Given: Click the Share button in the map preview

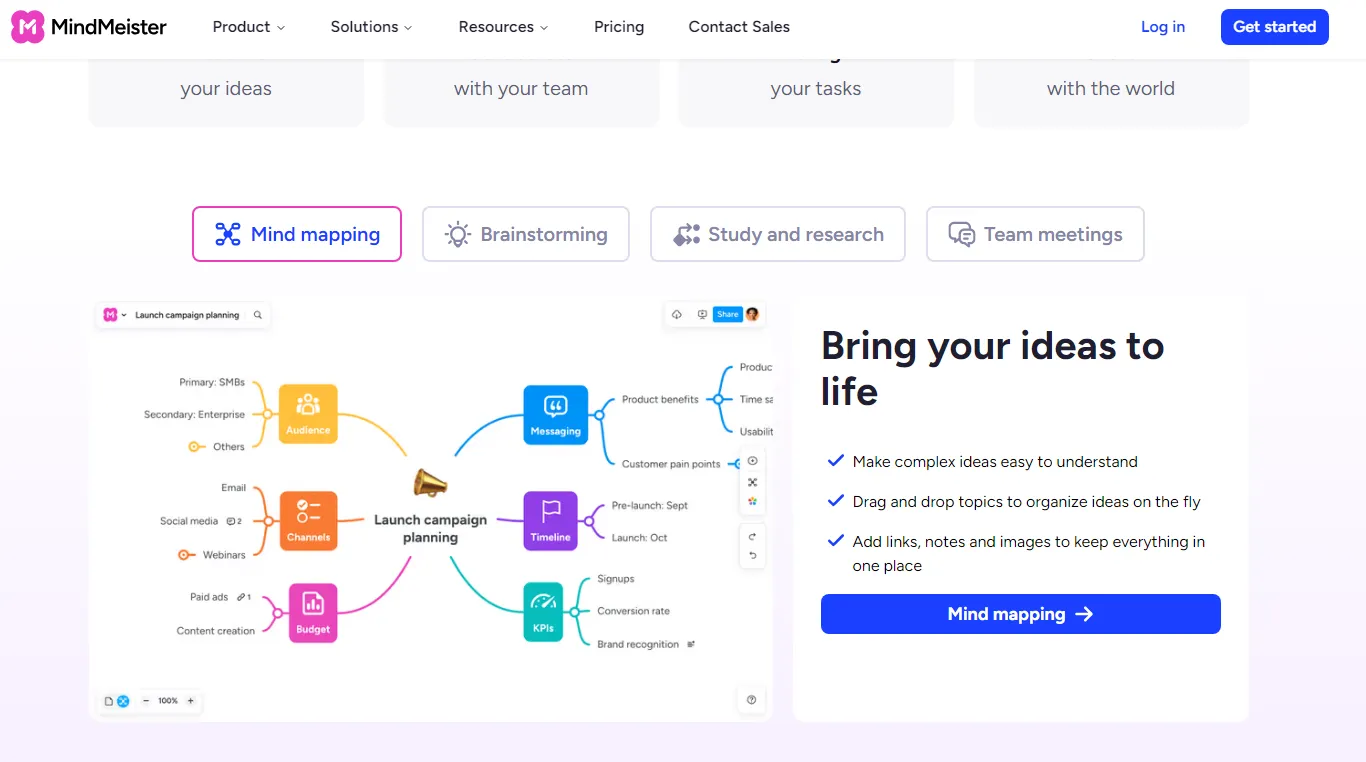Looking at the screenshot, I should [x=727, y=314].
